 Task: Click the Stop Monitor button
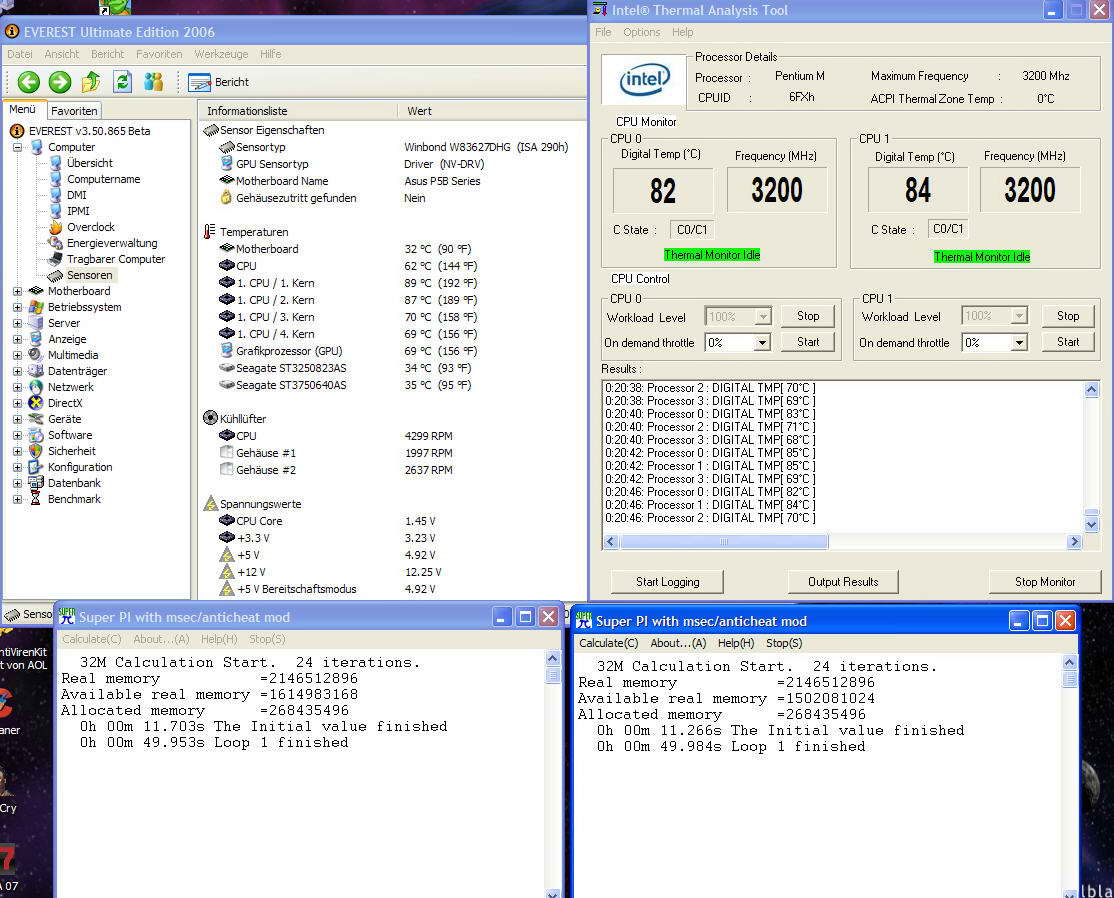[x=1044, y=582]
